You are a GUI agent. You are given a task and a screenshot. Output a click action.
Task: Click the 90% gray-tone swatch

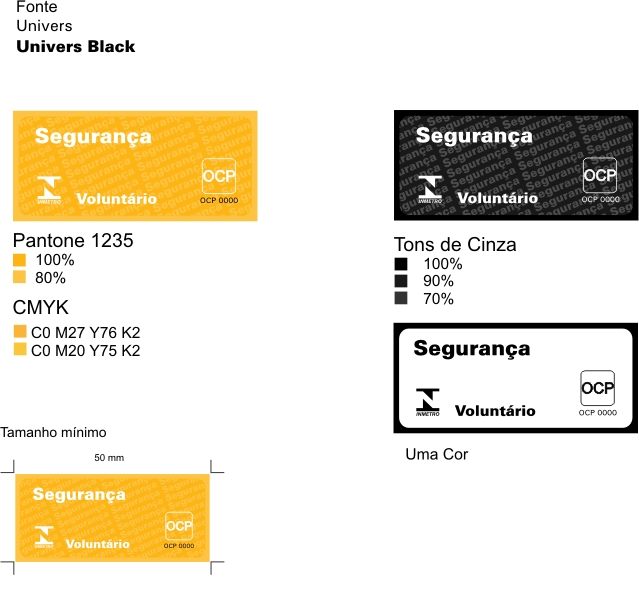click(x=401, y=281)
